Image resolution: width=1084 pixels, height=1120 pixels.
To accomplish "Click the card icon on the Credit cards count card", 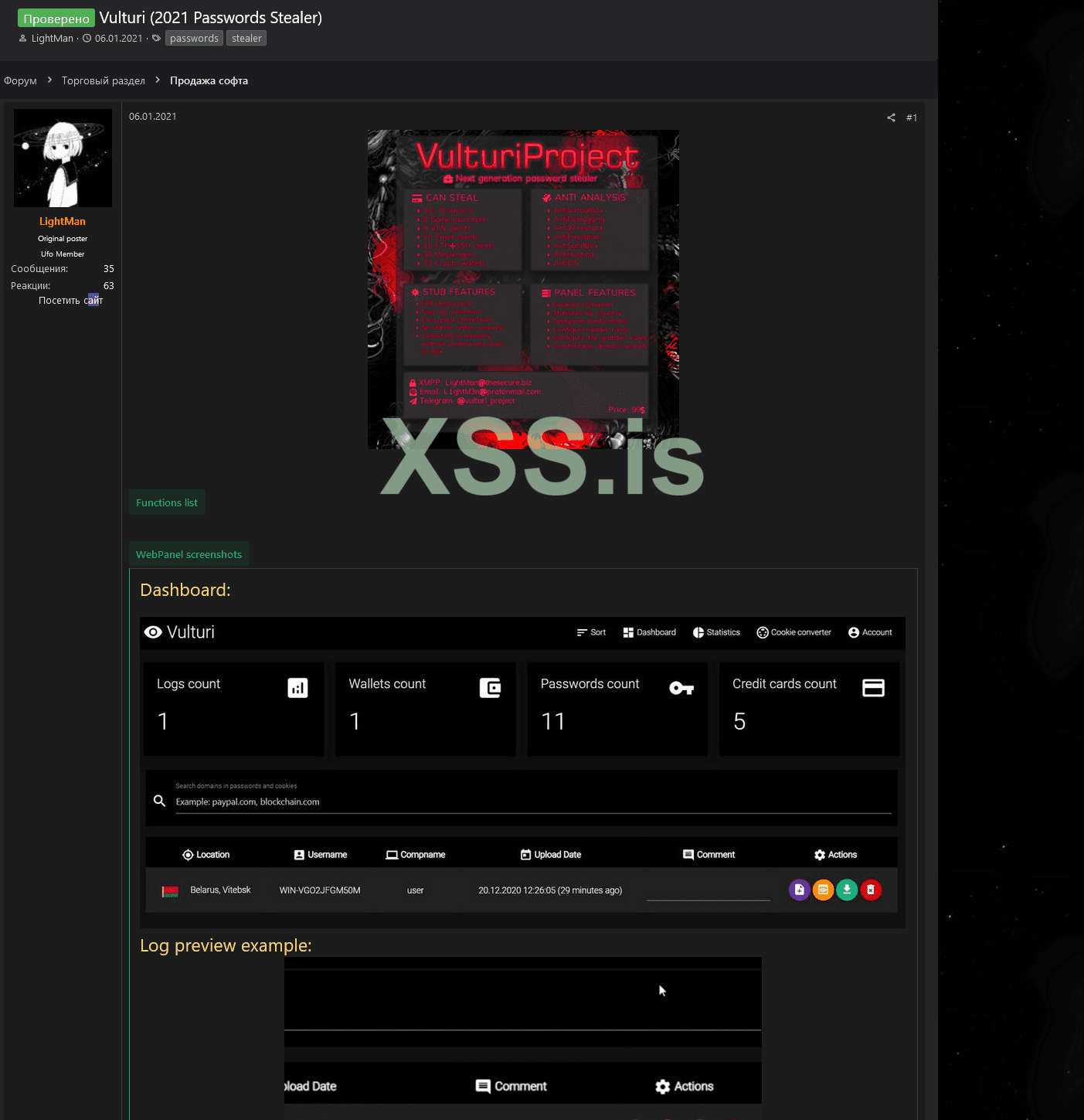I will (x=873, y=688).
